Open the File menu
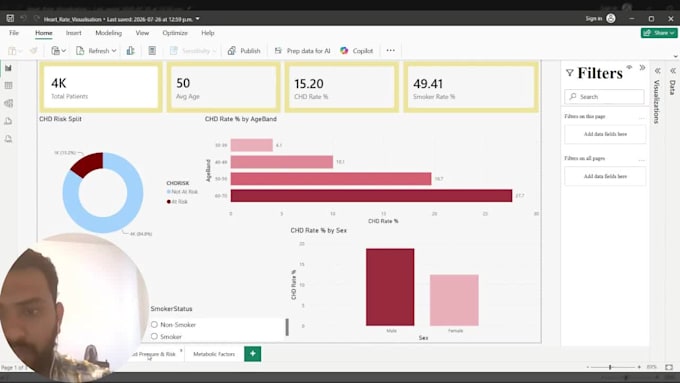Screen dimensions: 680x383 tap(14, 33)
